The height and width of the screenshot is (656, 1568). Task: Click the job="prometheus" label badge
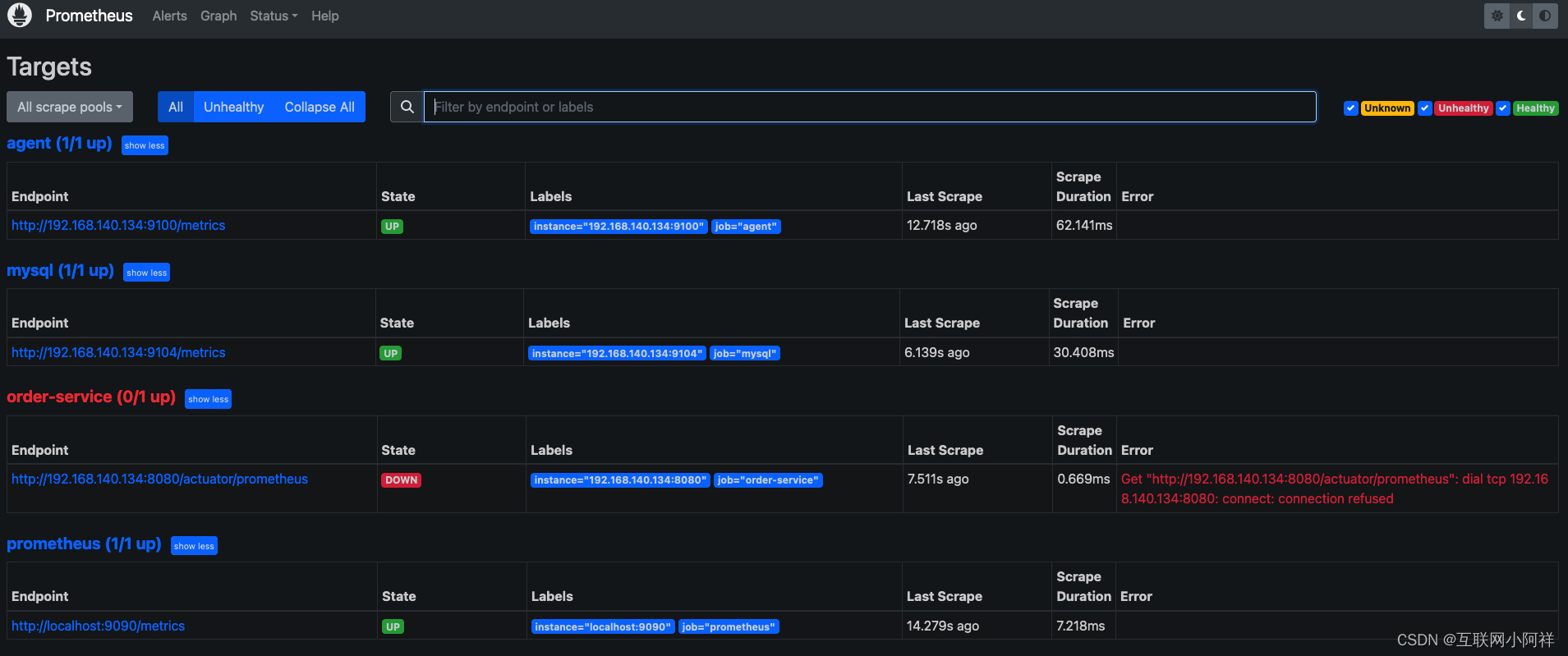click(x=729, y=627)
